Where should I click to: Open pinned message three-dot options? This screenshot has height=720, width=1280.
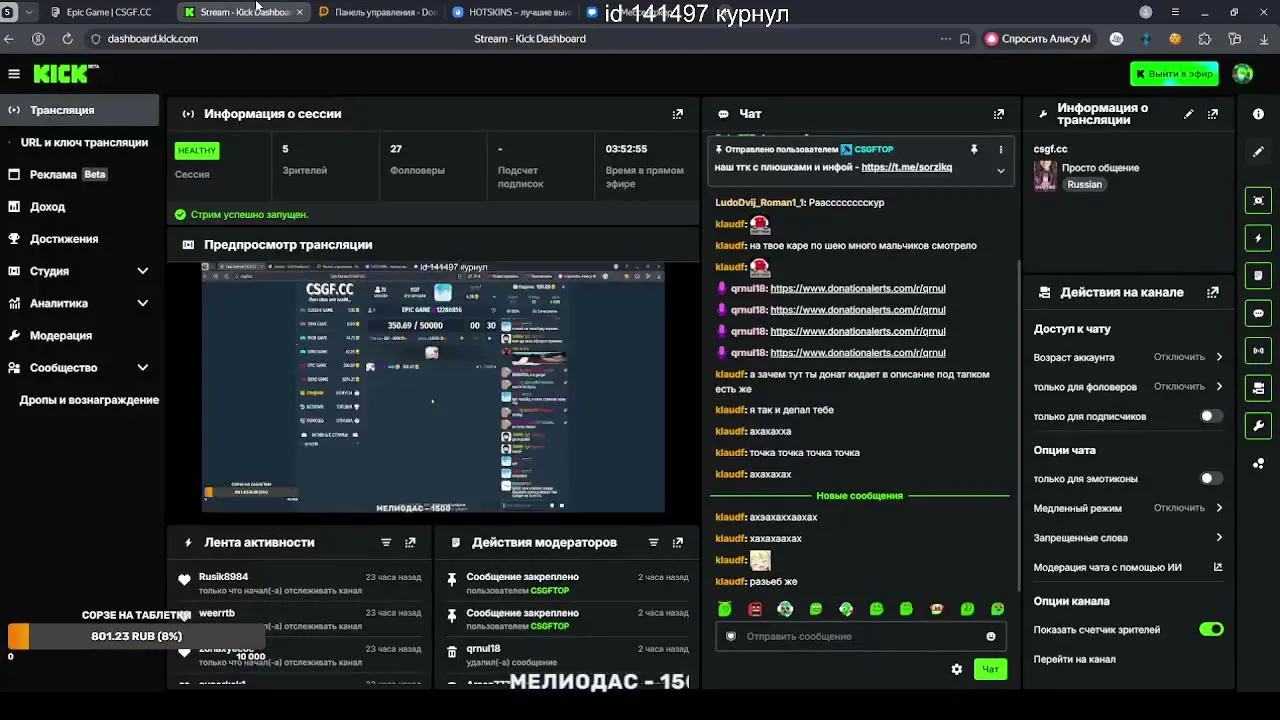point(1000,150)
